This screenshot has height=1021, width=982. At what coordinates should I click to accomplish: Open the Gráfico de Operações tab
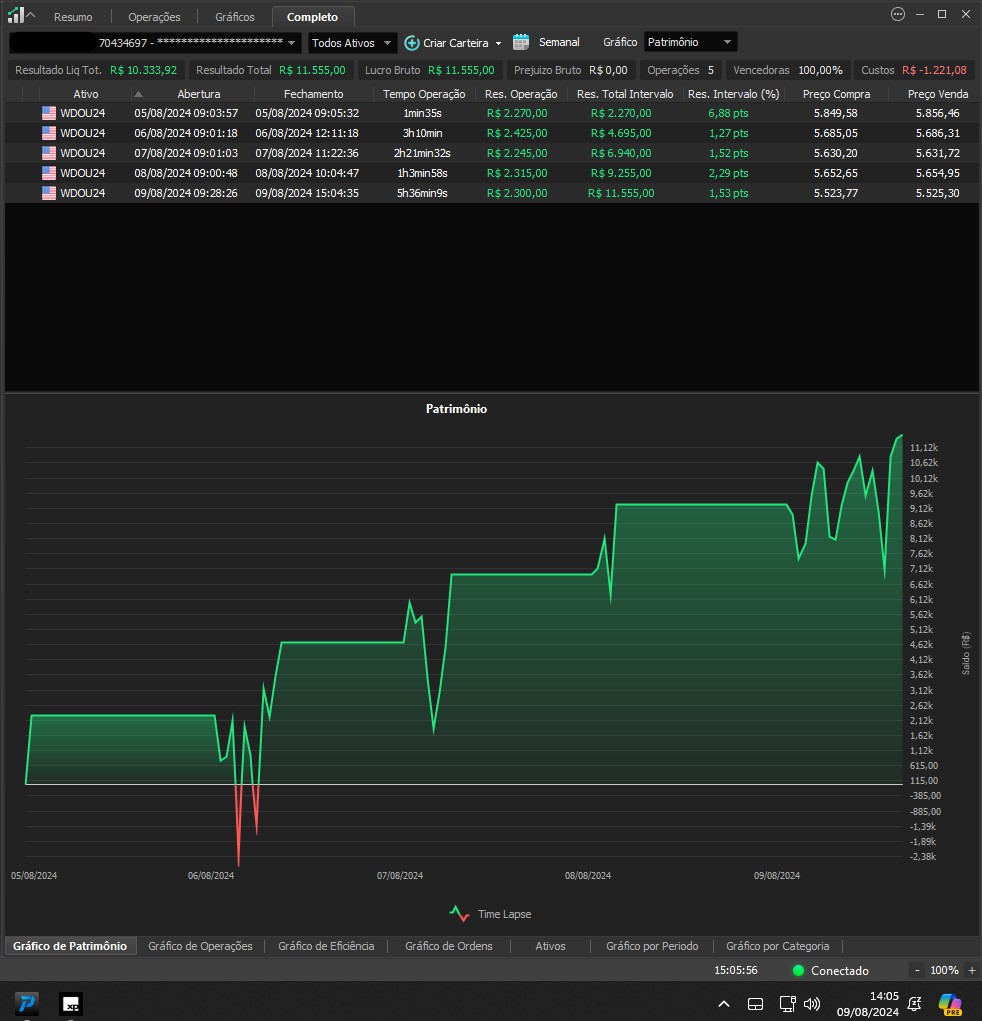200,946
